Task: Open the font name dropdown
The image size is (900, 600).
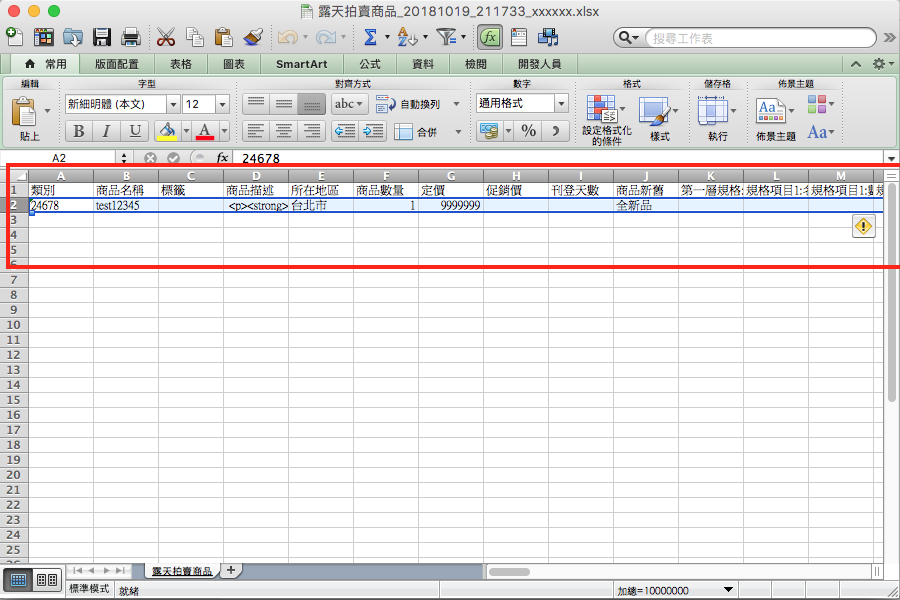Action: [x=173, y=104]
